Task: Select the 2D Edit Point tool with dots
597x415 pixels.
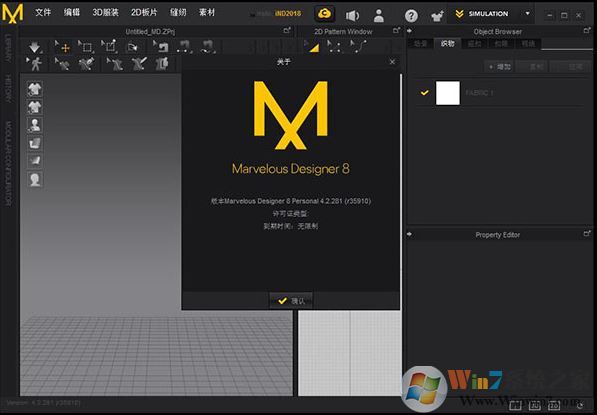Action: point(334,47)
